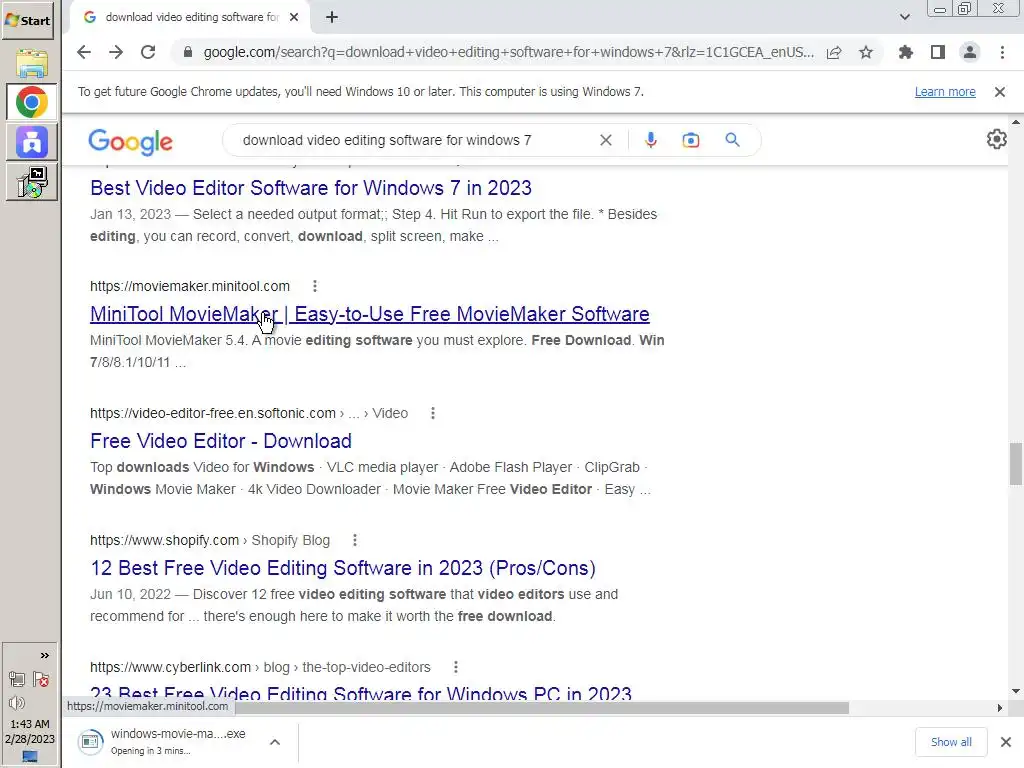Image resolution: width=1024 pixels, height=768 pixels.
Task: Open the MiniTool MovieMaker result link
Action: [370, 314]
